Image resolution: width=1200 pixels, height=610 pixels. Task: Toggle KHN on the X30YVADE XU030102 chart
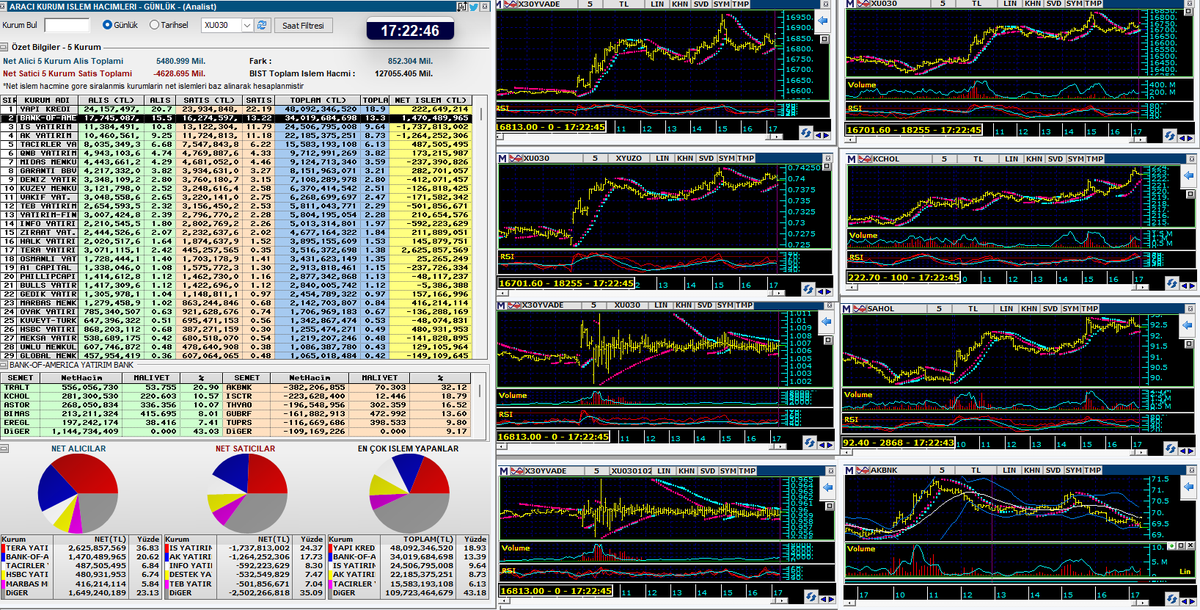[x=686, y=471]
